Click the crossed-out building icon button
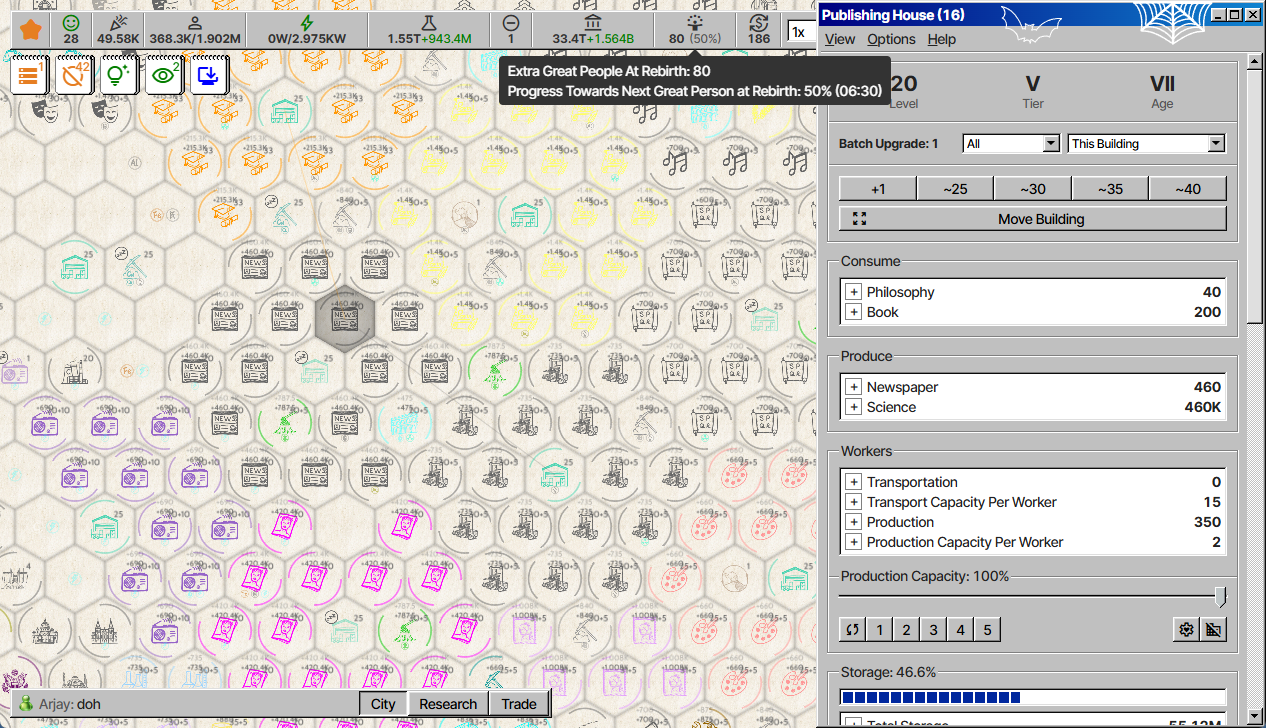 coord(1213,630)
